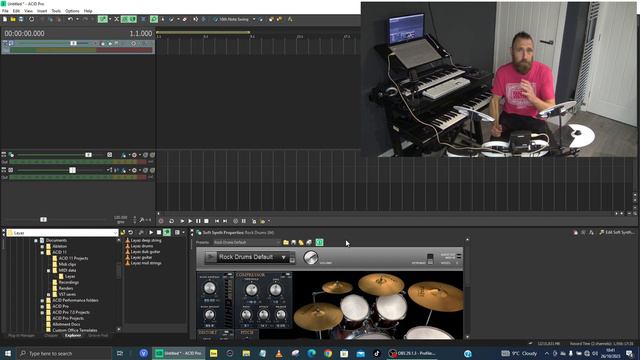This screenshot has width=640, height=360.
Task: Click the Edit Soft Synth button
Action: coord(616,233)
